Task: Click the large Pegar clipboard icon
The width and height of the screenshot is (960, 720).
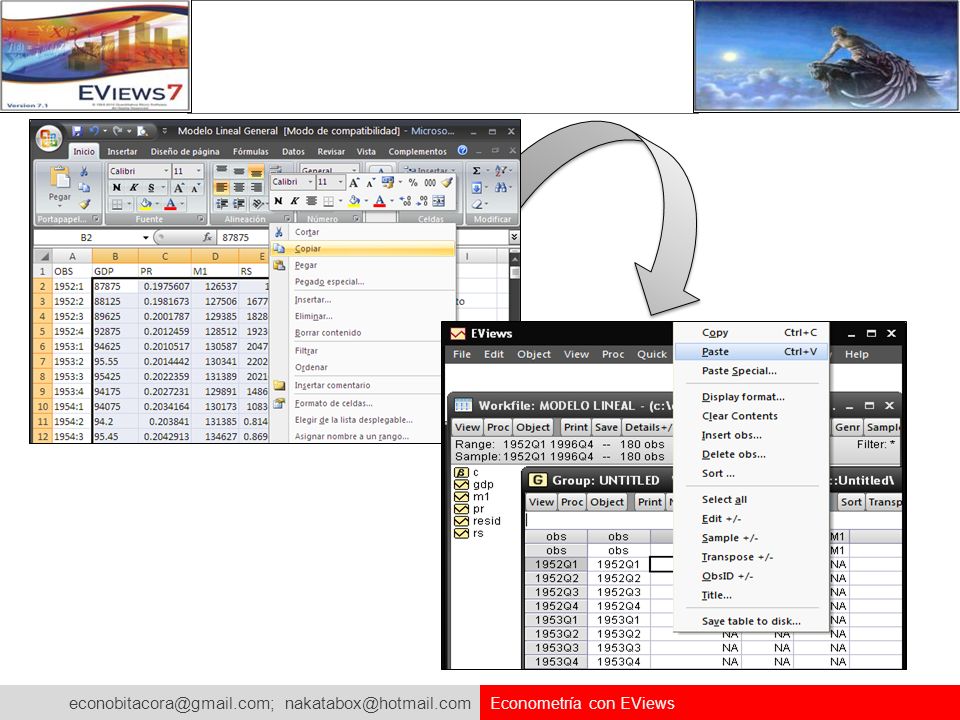Action: coord(59,178)
